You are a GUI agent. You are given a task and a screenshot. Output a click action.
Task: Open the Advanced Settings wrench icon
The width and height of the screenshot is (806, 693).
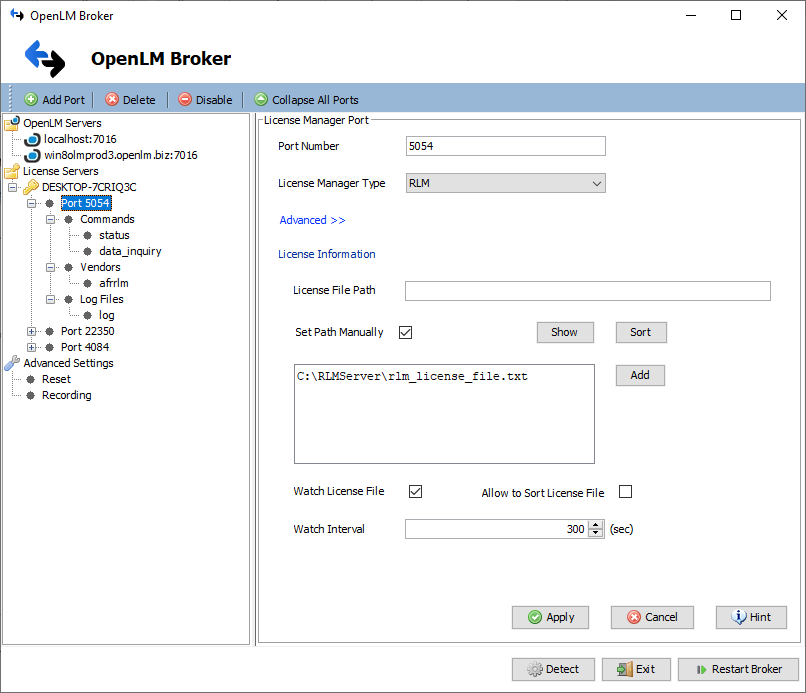[12, 363]
